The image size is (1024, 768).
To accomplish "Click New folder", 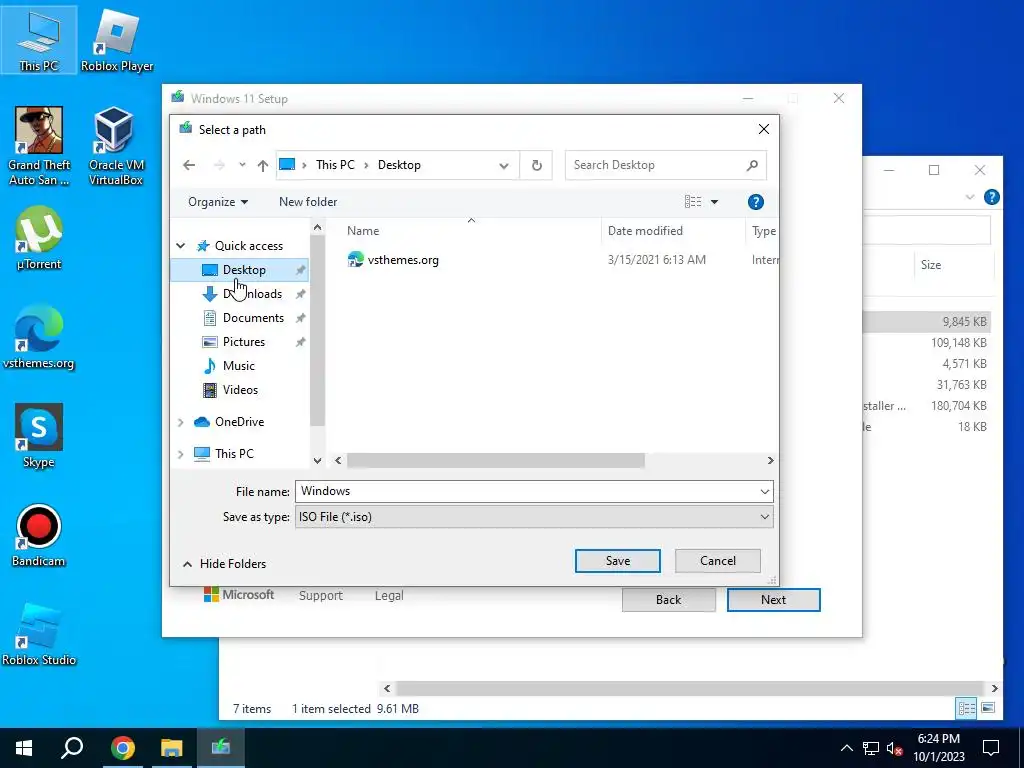I will click(308, 202).
